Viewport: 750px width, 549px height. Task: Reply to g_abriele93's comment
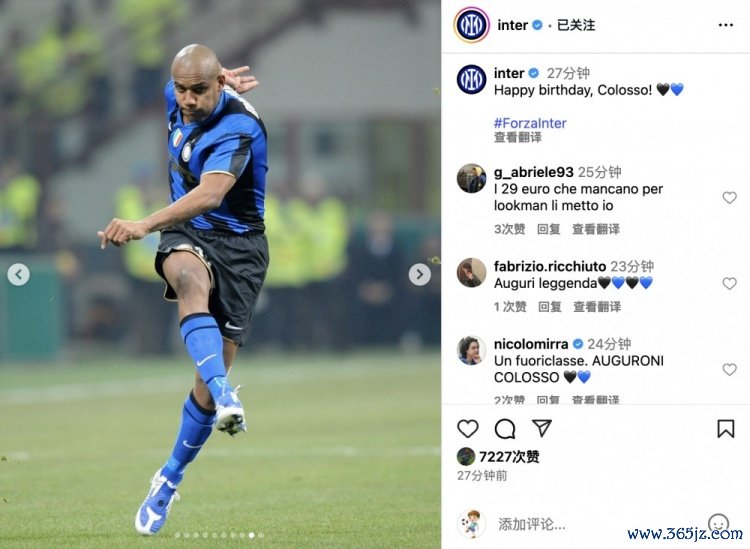[549, 229]
